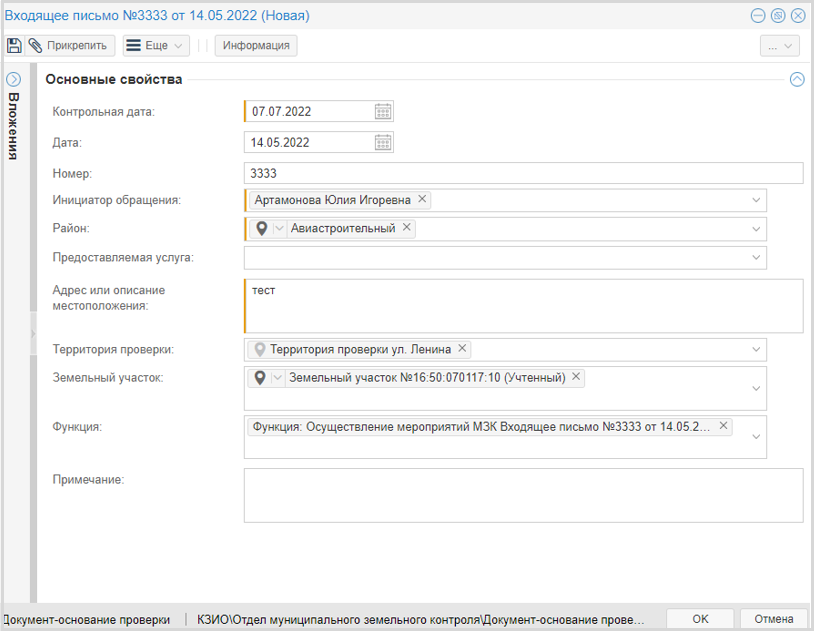Image resolution: width=814 pixels, height=631 pixels.
Task: Minimize the Входящее письмо window
Action: 758,16
